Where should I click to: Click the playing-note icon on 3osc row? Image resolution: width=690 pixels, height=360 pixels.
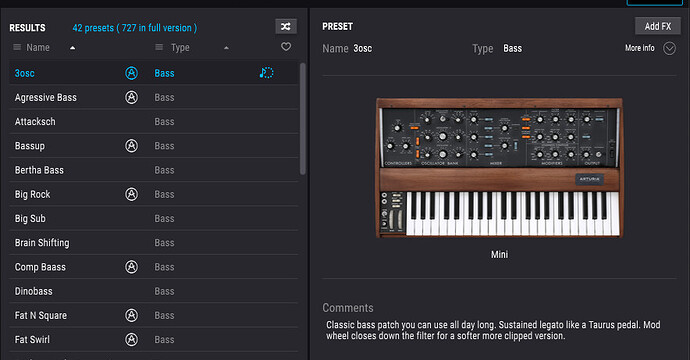(266, 73)
